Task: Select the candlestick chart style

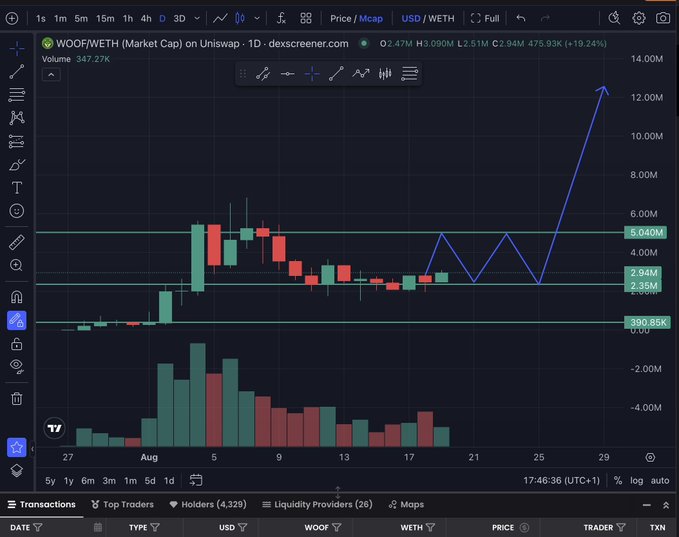Action: (240, 19)
